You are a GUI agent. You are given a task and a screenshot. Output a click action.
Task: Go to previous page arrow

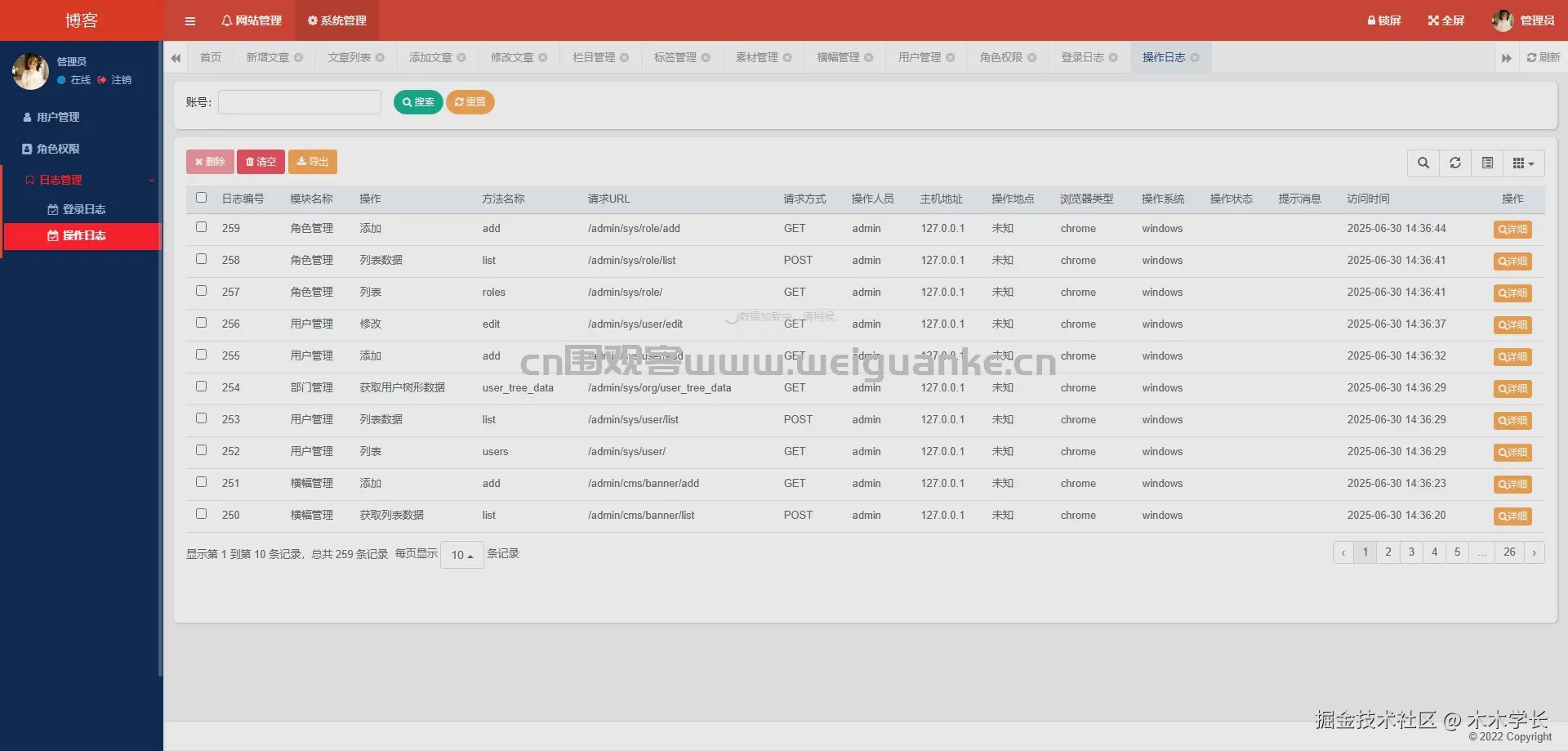(1343, 552)
